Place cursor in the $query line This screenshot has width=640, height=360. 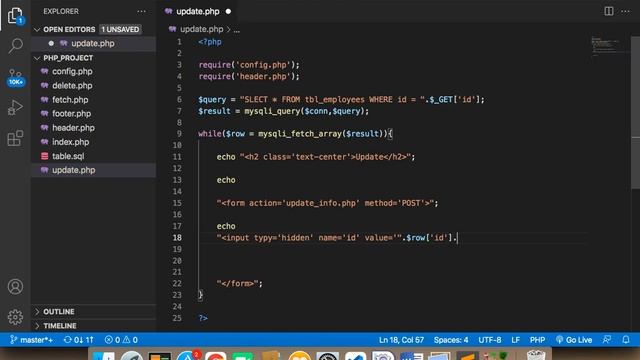point(341,100)
